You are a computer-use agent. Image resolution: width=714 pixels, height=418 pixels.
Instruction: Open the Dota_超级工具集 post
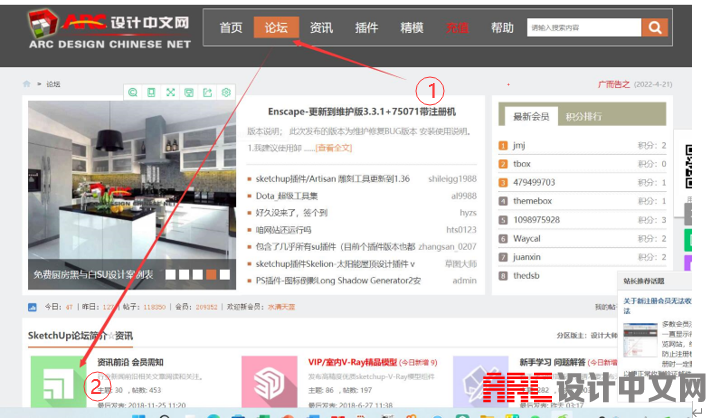coord(286,196)
